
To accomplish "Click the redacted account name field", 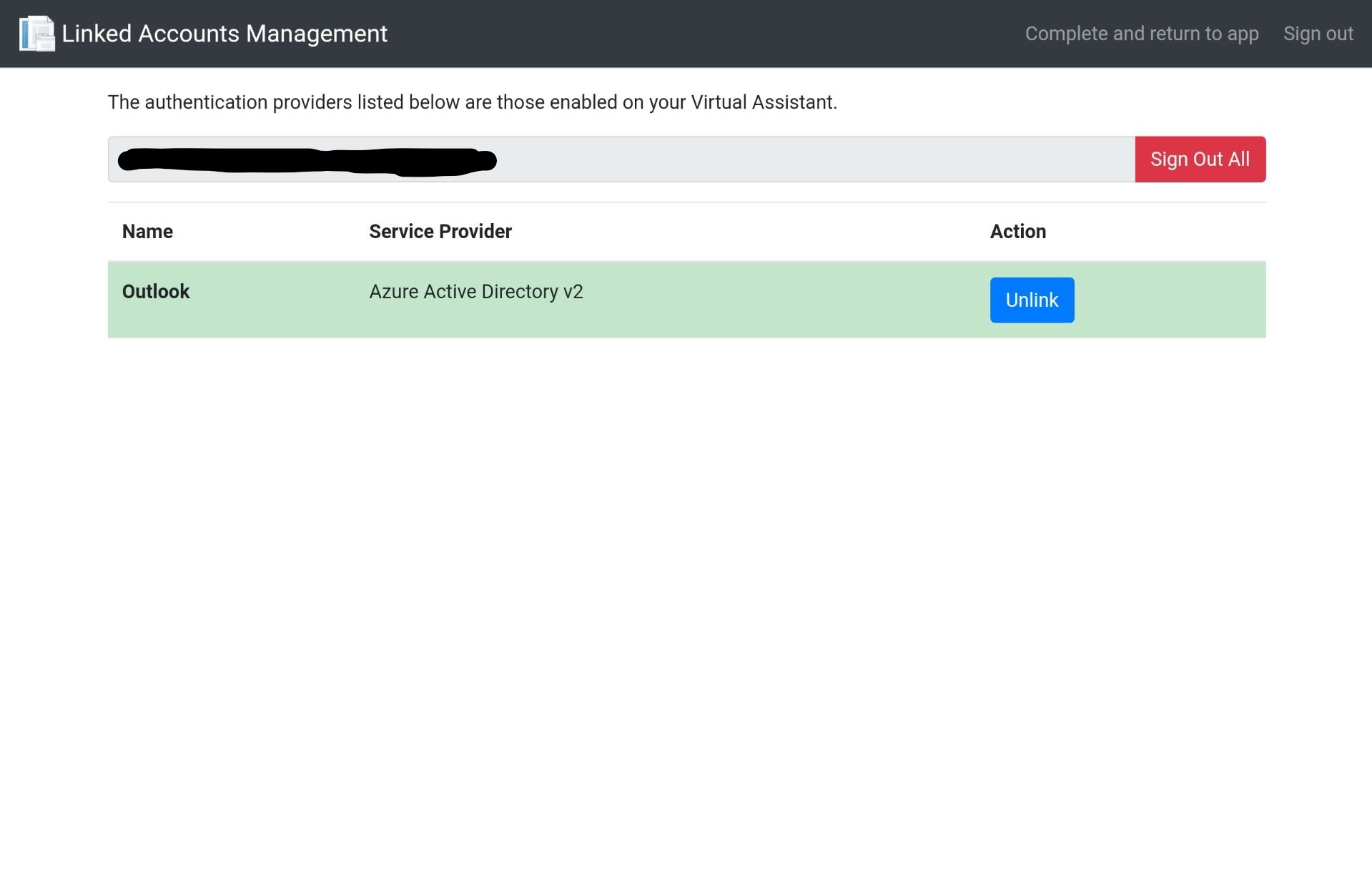I will click(621, 159).
